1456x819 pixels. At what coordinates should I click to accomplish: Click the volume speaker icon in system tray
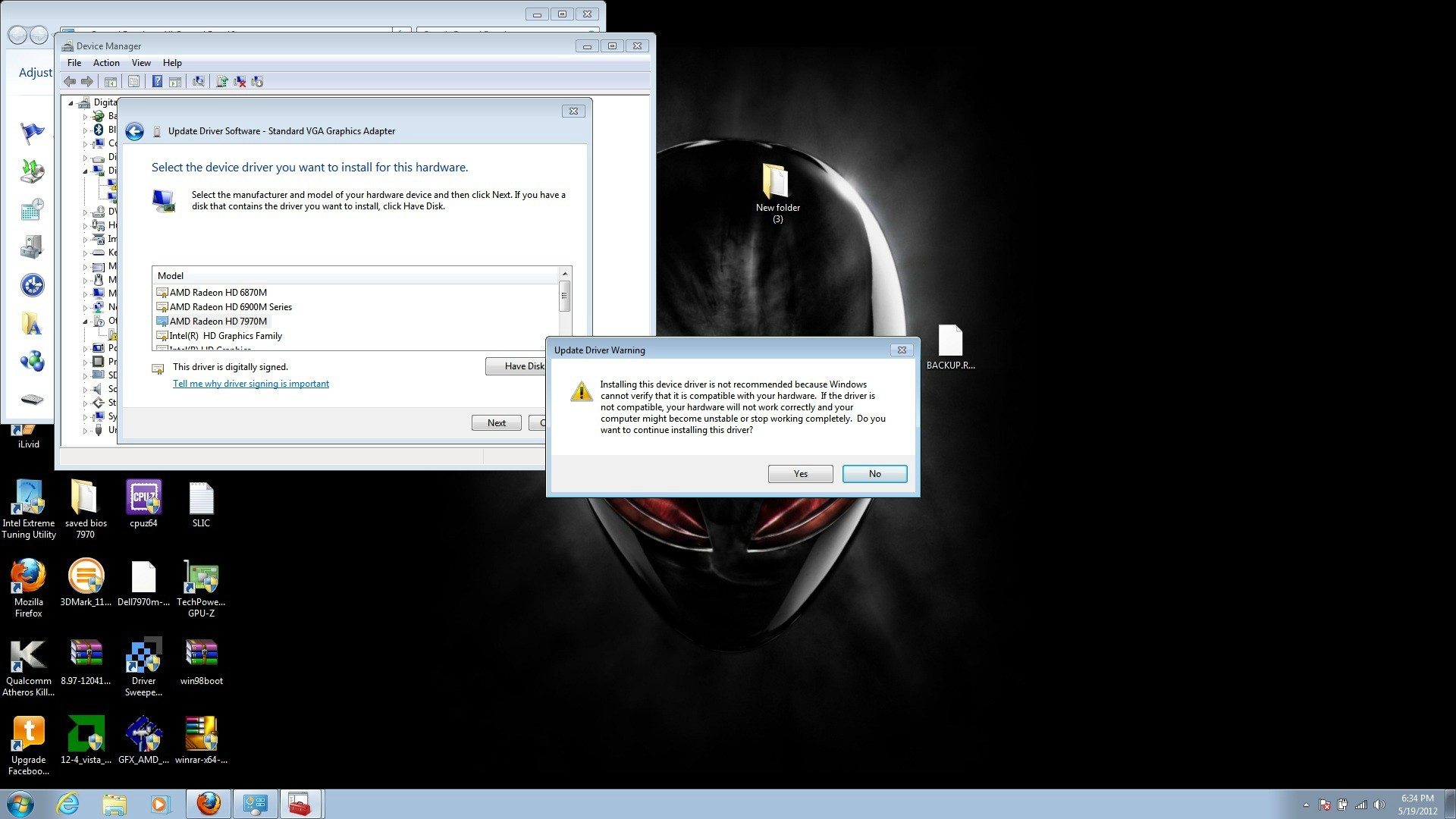(1379, 805)
